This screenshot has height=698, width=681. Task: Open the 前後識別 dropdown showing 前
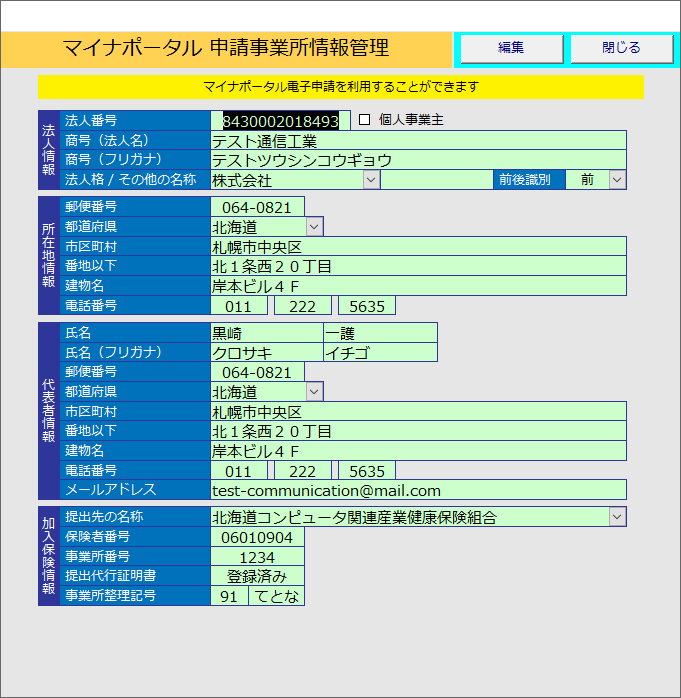point(617,180)
